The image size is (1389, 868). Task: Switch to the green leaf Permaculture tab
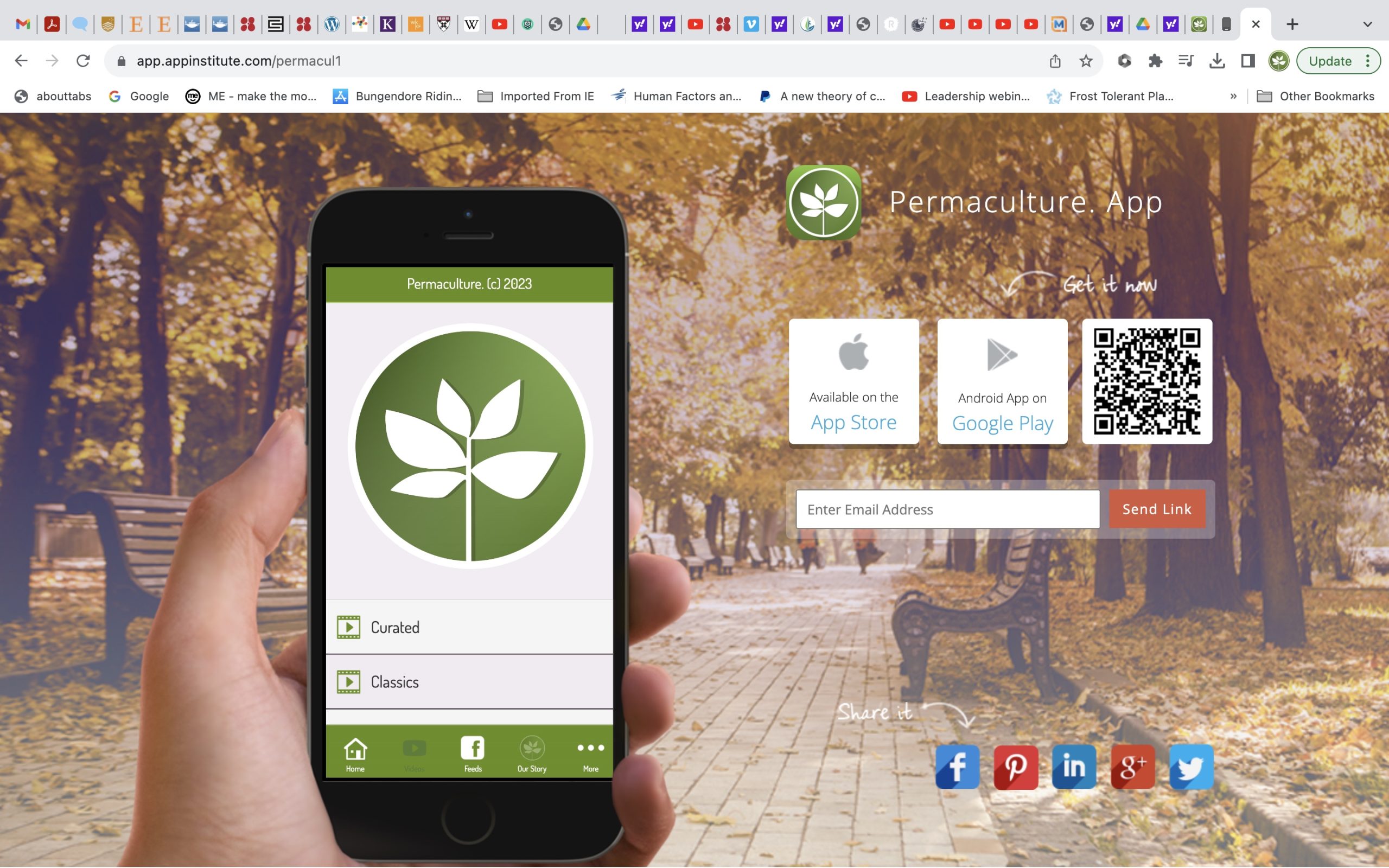click(x=1199, y=24)
